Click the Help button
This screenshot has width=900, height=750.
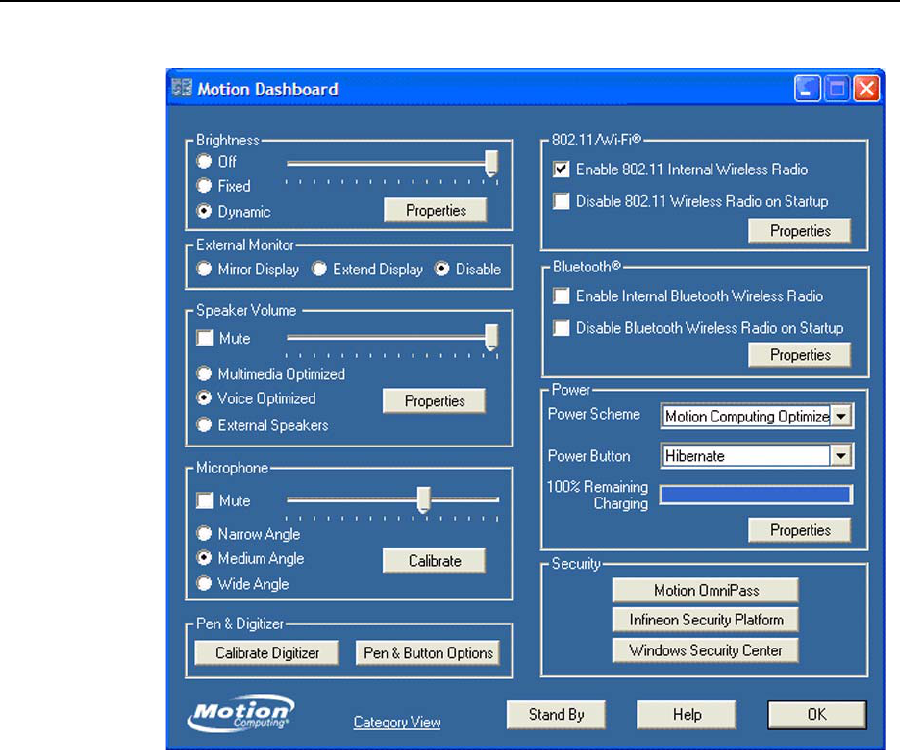[686, 714]
